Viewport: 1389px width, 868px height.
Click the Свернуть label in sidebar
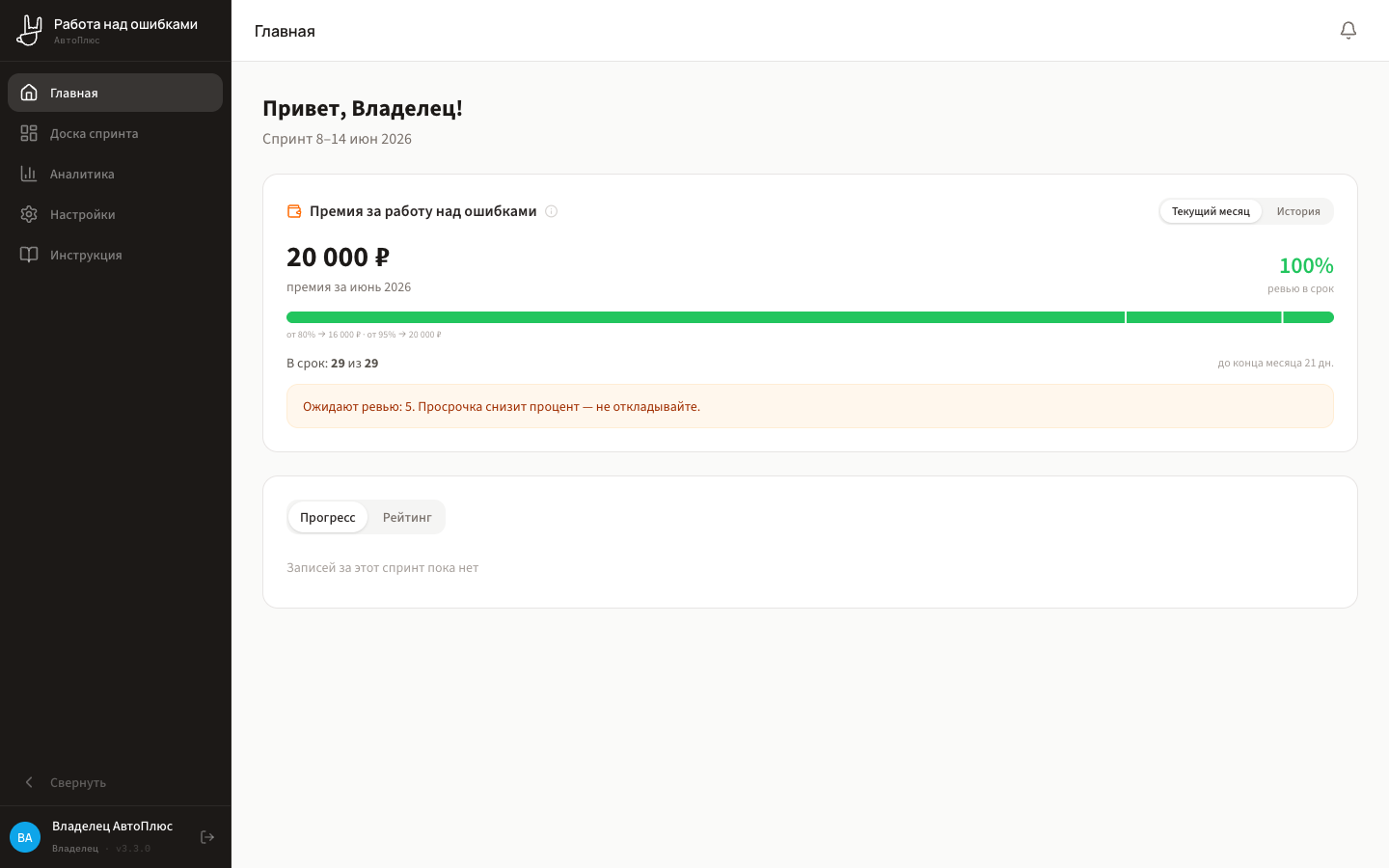coord(78,782)
